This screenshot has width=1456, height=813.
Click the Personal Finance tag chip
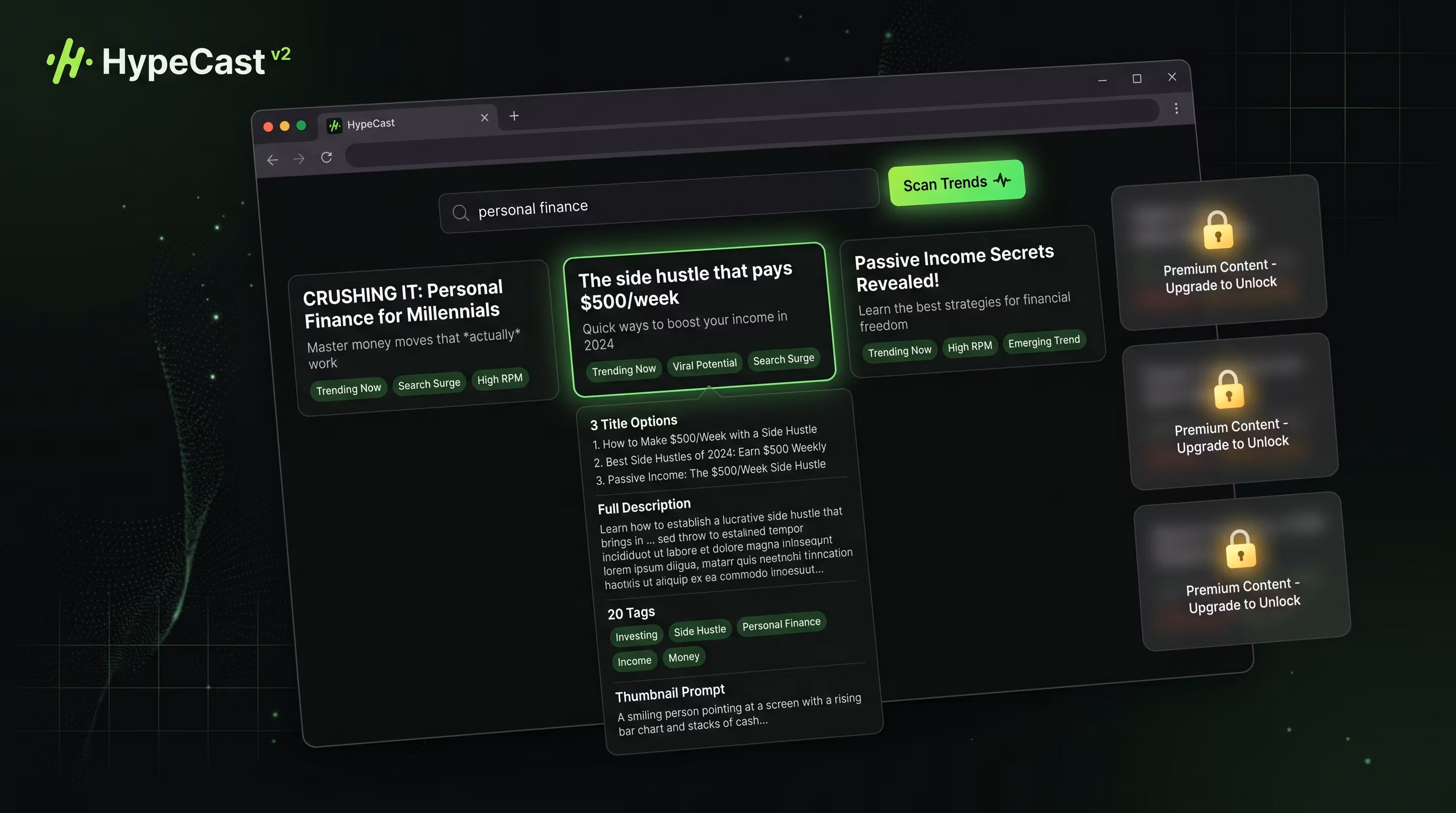[781, 624]
